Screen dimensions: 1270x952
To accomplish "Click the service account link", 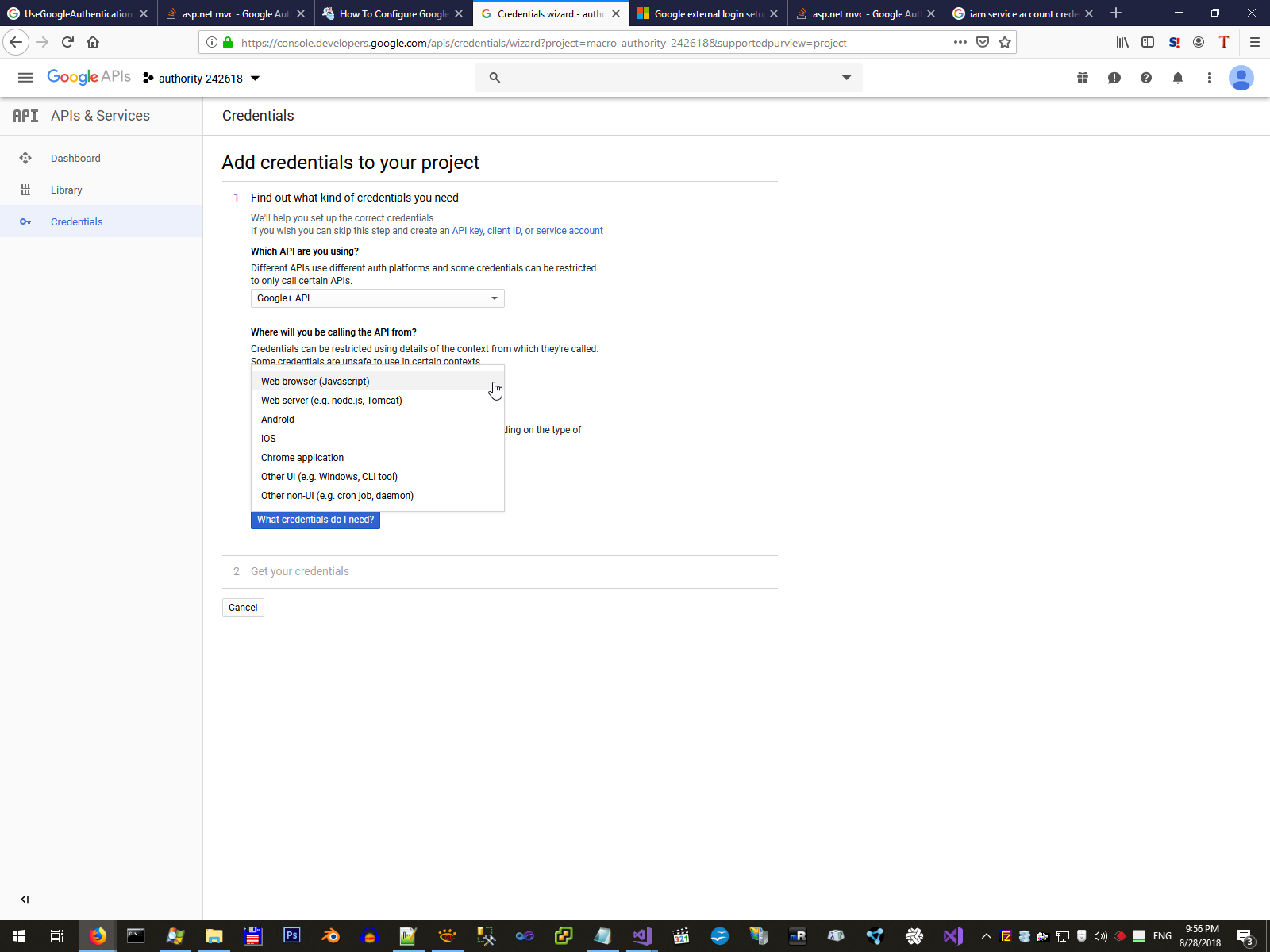I will (x=570, y=231).
